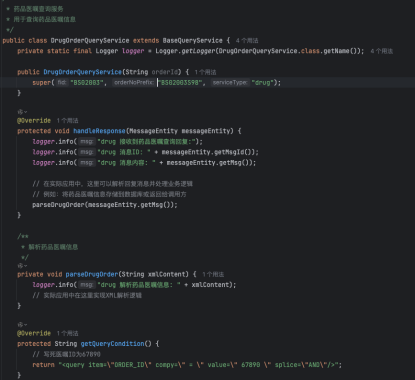
Task: Show the 1 usage hint beside getQueryCondition's @Override
Action: click(67, 333)
